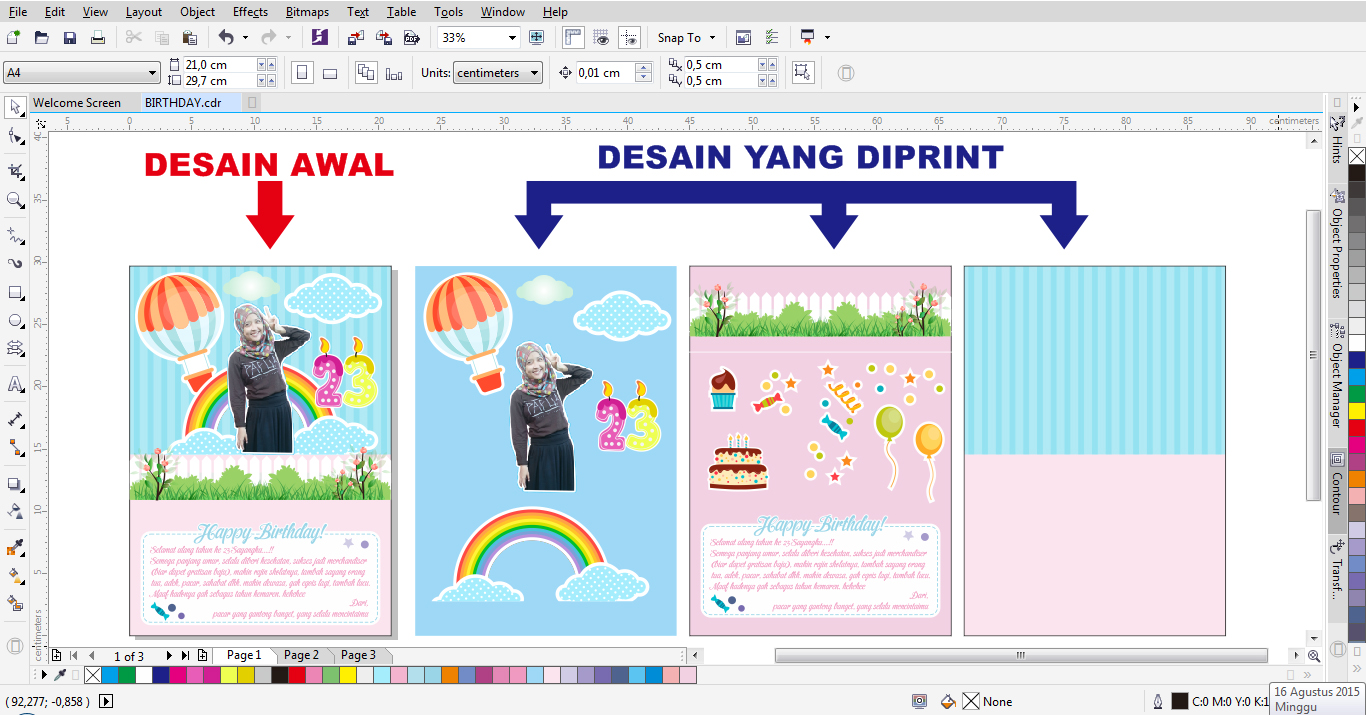1366x715 pixels.
Task: Open the File menu
Action: click(x=18, y=12)
